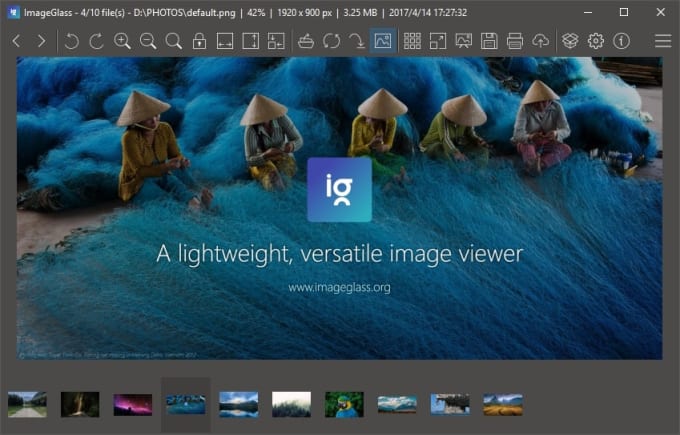Viewport: 680px width, 435px height.
Task: Refresh the image with circular arrows
Action: click(x=331, y=41)
